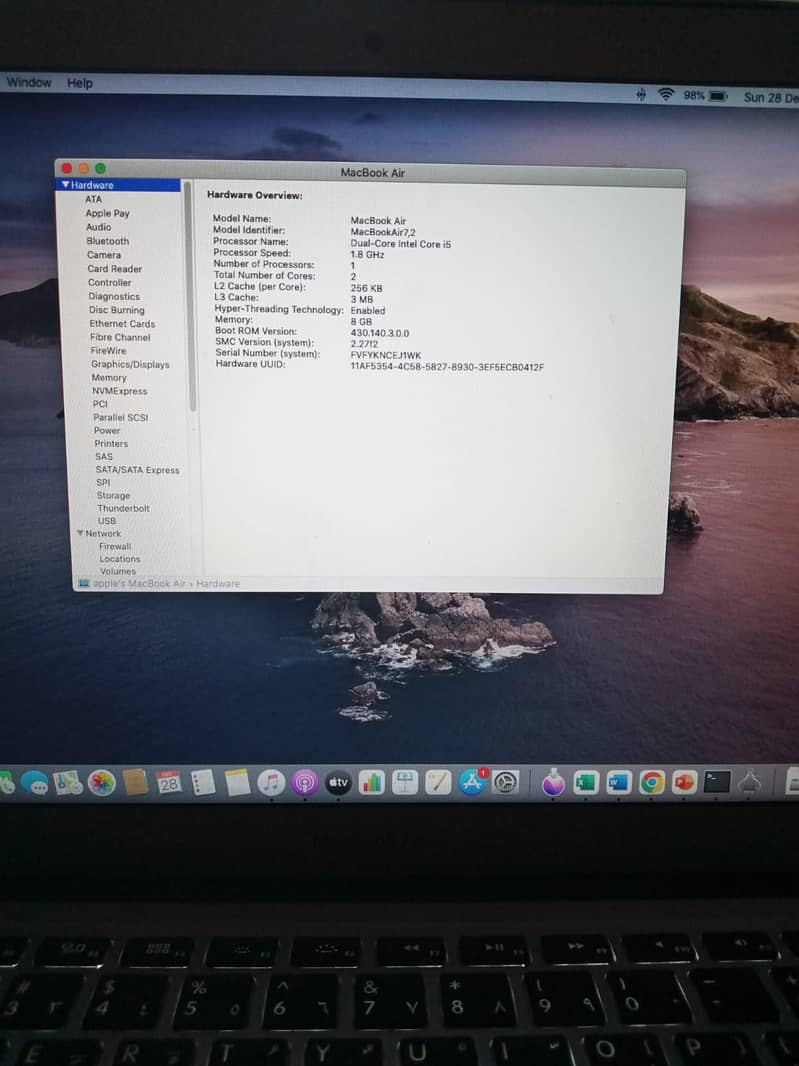Launch Microsoft Excel from the dock

point(585,783)
